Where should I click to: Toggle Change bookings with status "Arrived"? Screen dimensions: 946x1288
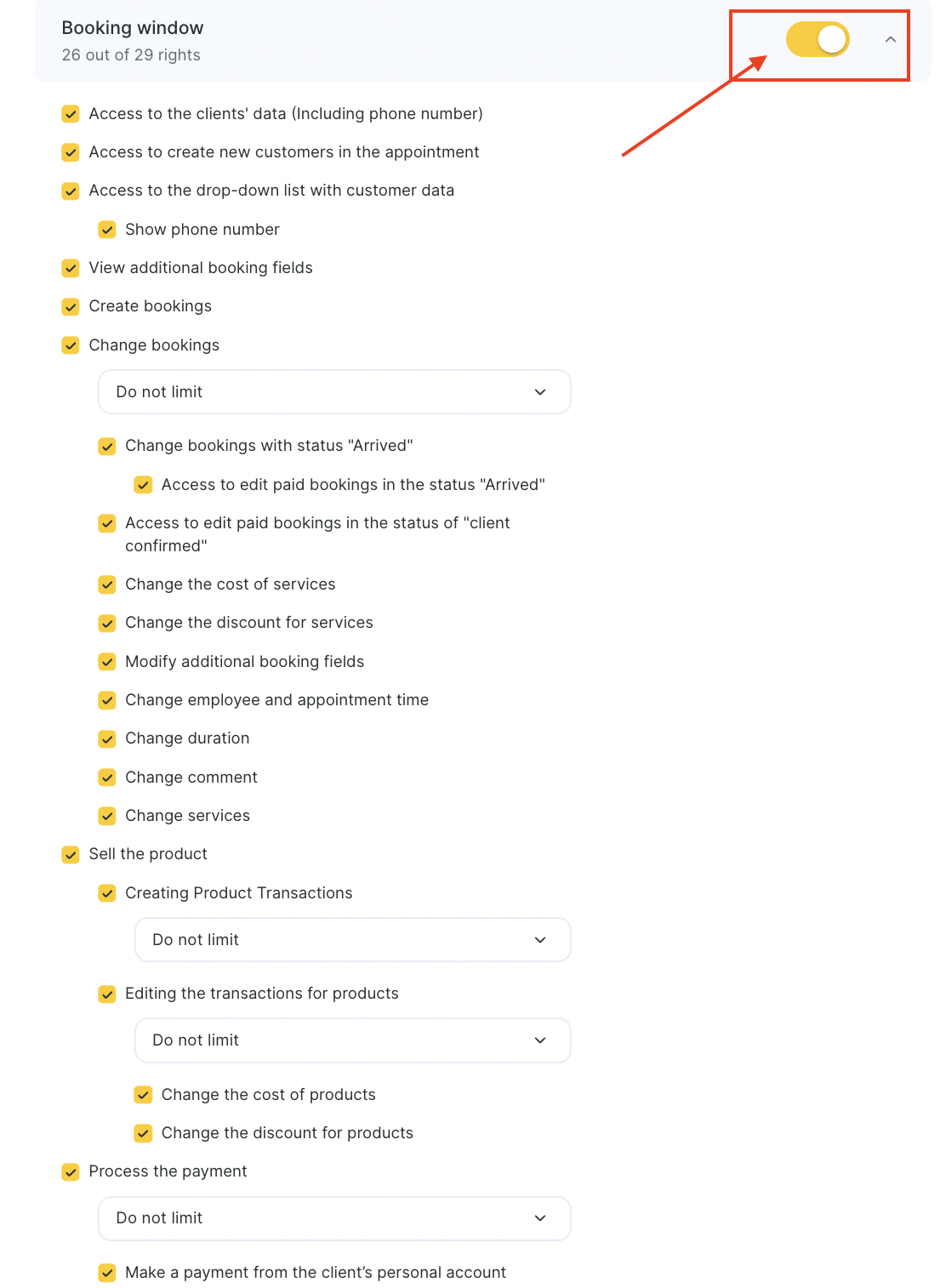point(107,446)
